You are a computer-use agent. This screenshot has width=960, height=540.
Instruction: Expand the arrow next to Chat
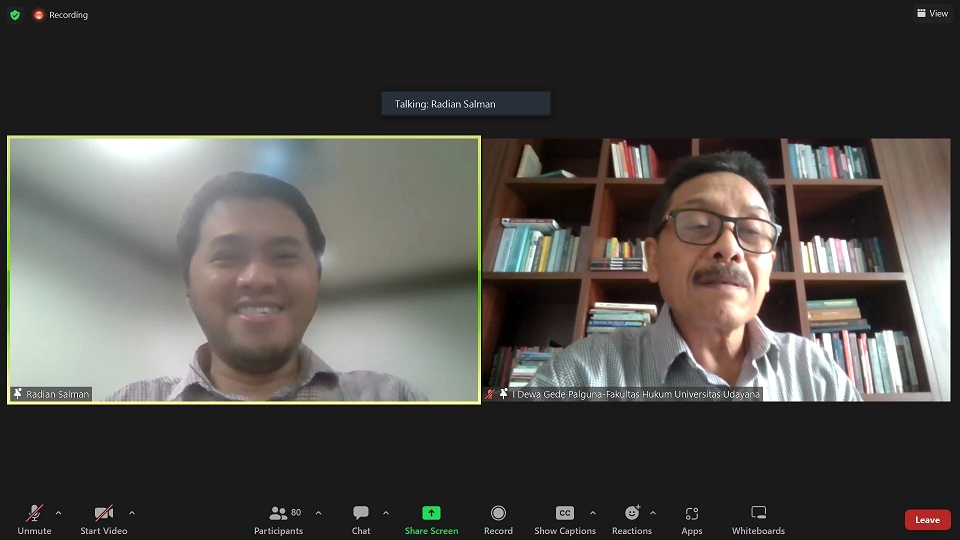386,513
